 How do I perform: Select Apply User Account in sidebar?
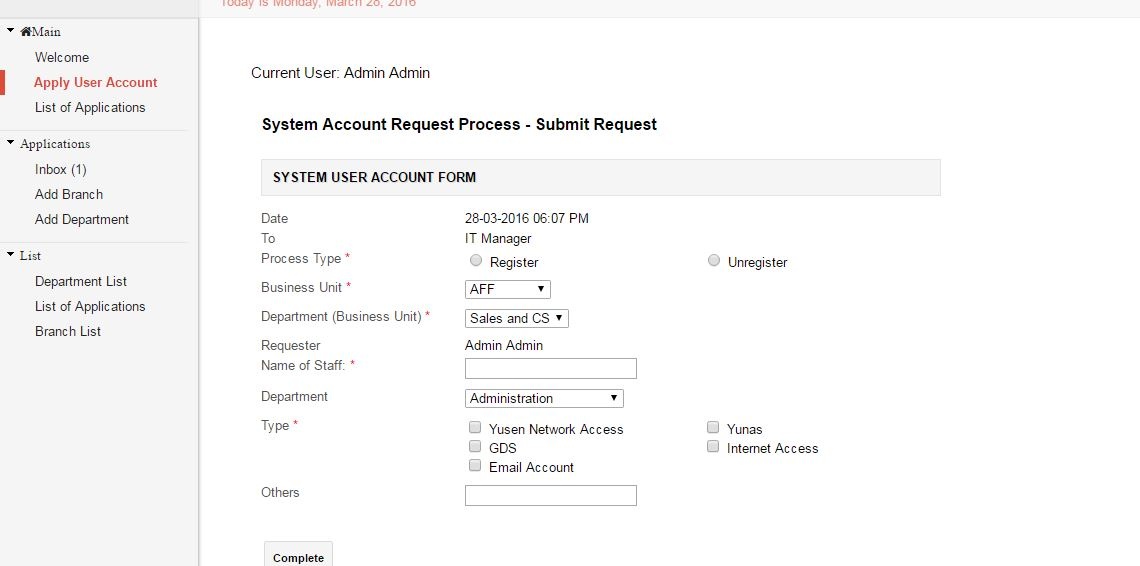tap(95, 82)
